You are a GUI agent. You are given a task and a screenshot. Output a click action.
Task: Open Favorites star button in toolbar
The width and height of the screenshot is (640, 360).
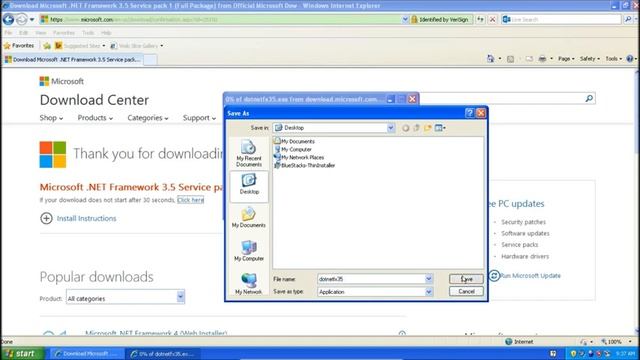pyautogui.click(x=19, y=46)
